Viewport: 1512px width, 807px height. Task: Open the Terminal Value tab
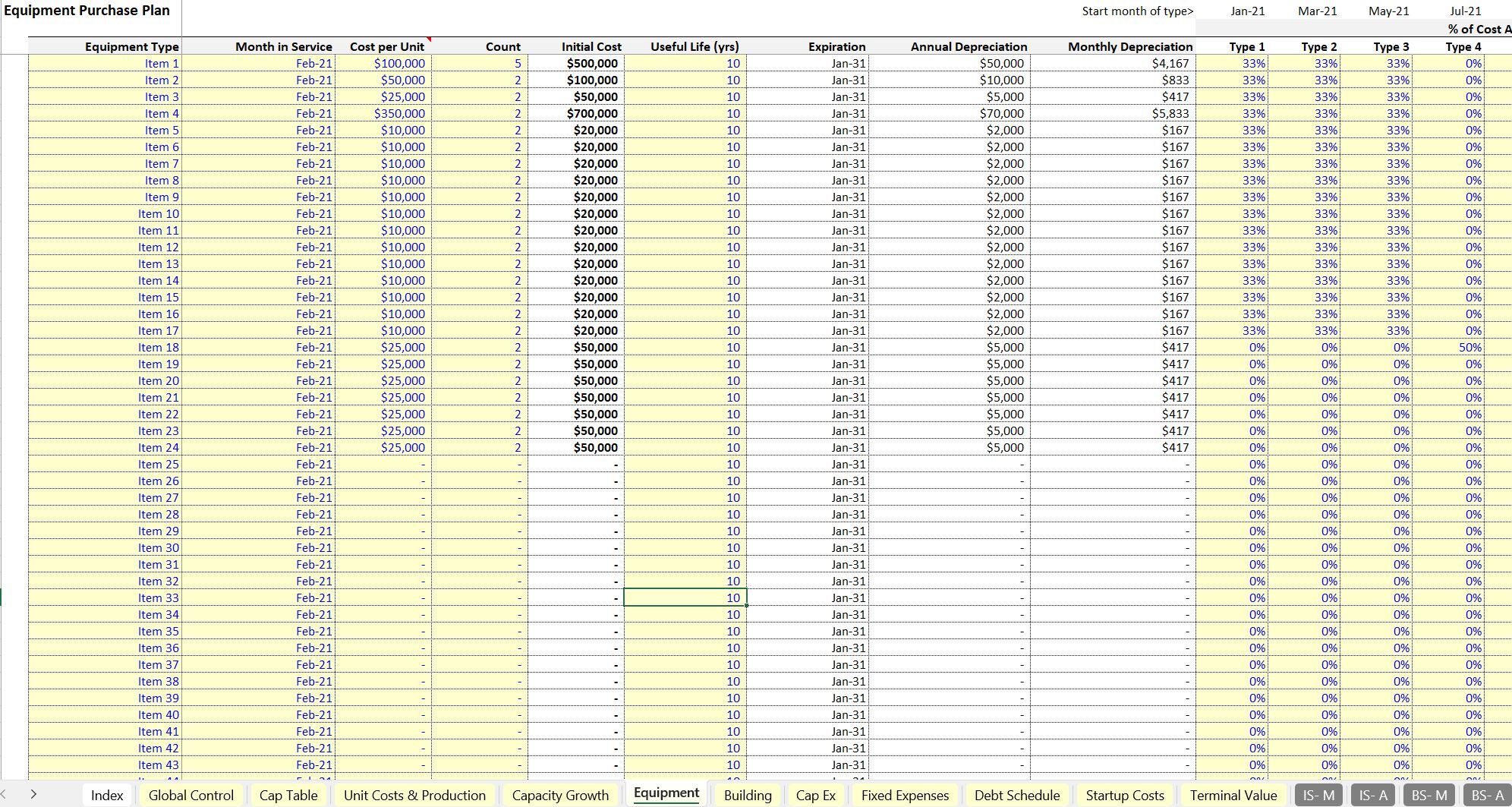click(1233, 795)
